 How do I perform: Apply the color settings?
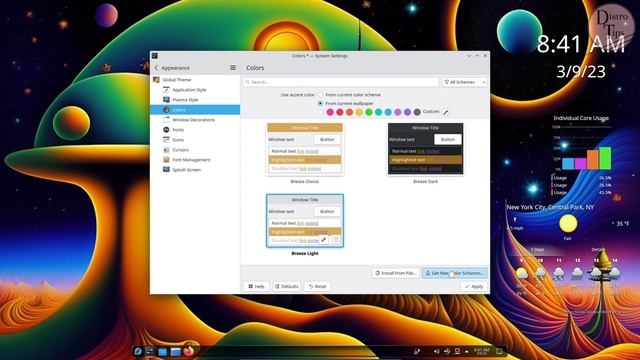point(474,287)
